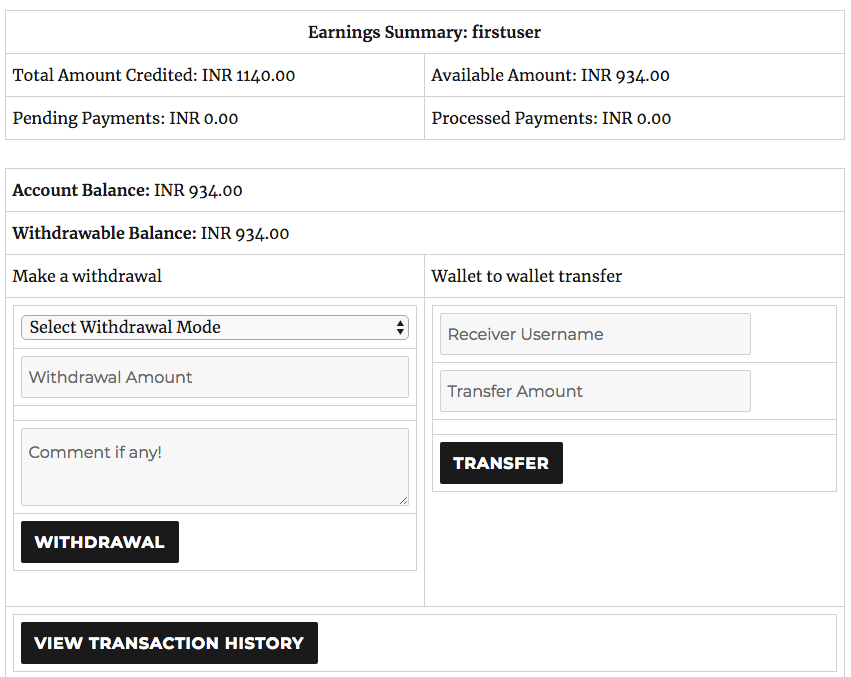Click the Wallet to wallet transfer heading
The image size is (851, 677).
pos(526,276)
